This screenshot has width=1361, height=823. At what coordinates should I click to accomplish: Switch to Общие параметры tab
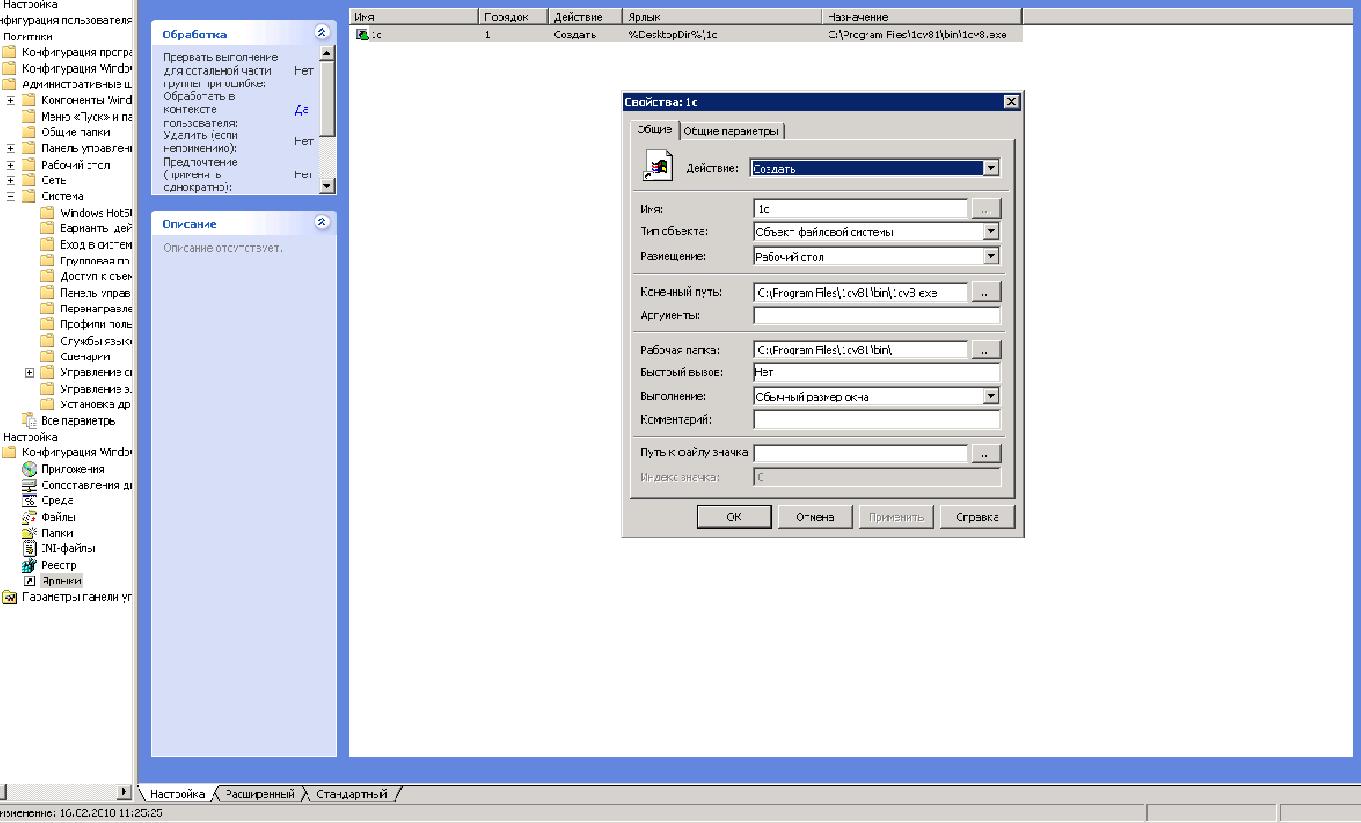pos(732,131)
